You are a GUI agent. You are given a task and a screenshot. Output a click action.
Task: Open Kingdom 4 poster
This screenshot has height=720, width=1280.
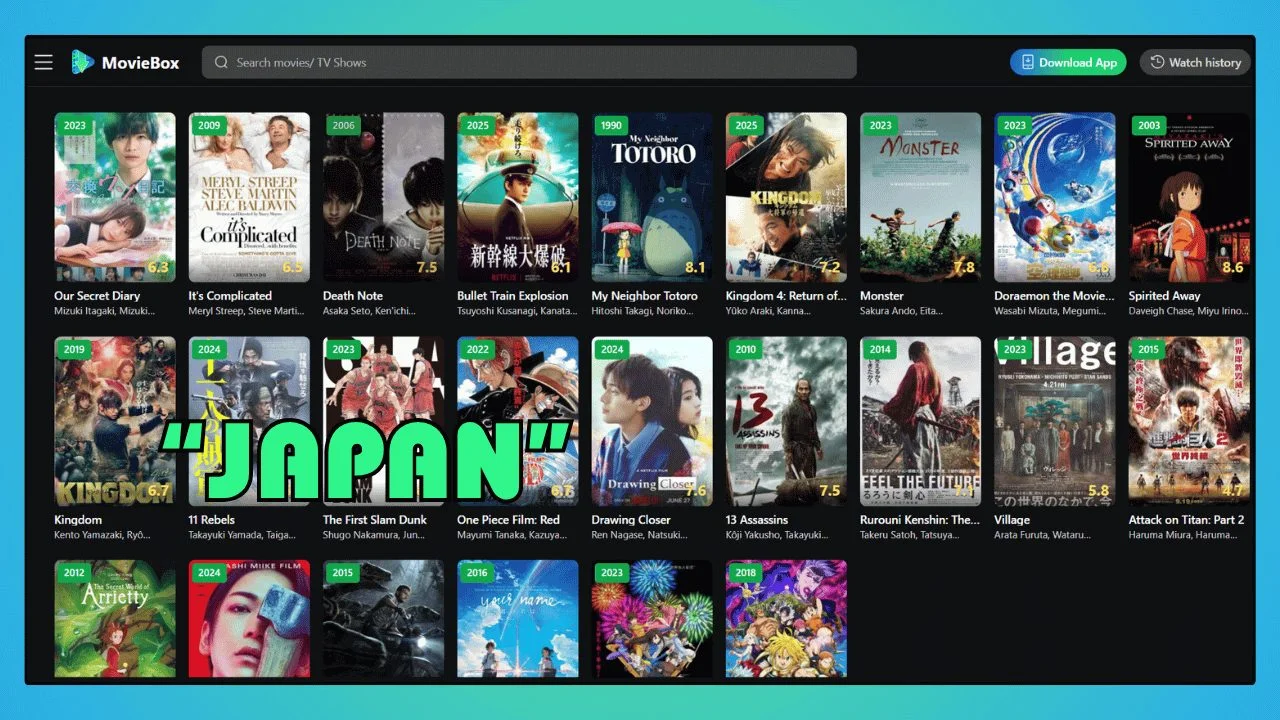(786, 197)
